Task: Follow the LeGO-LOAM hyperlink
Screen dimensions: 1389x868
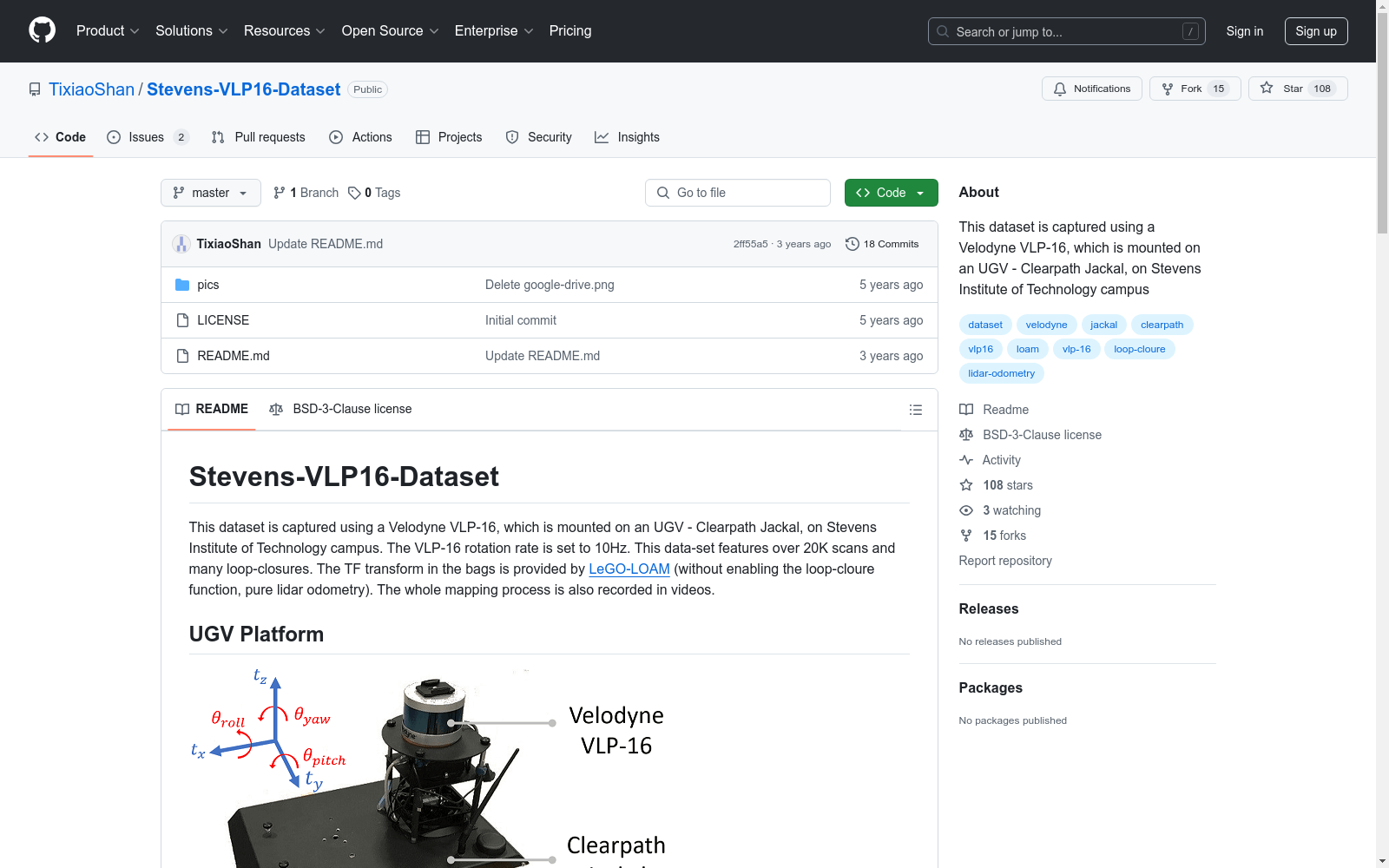Action: 629,569
